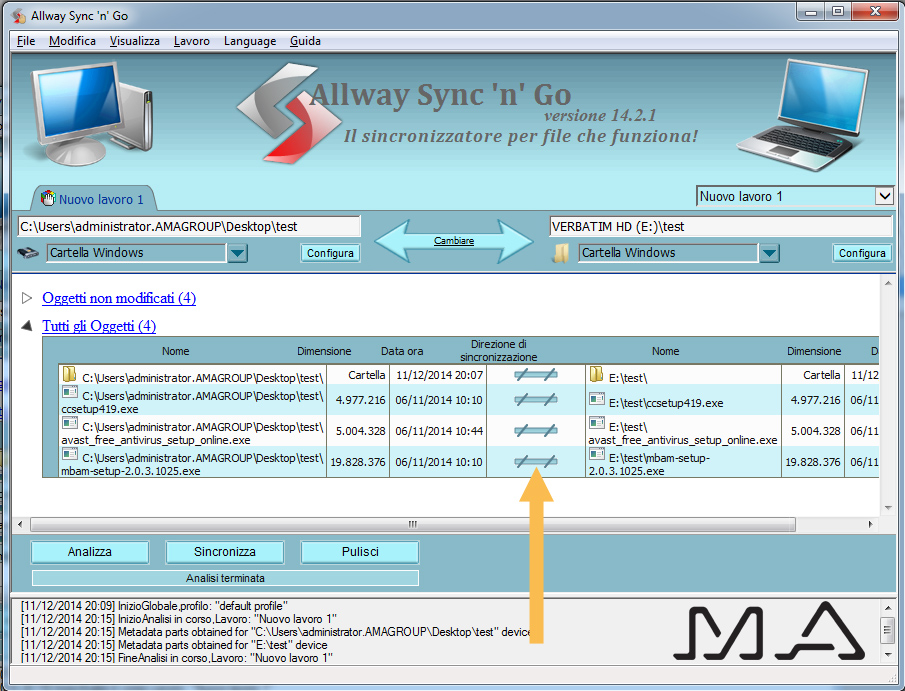Click file icon of right avast_free_antivirus row

pyautogui.click(x=597, y=423)
